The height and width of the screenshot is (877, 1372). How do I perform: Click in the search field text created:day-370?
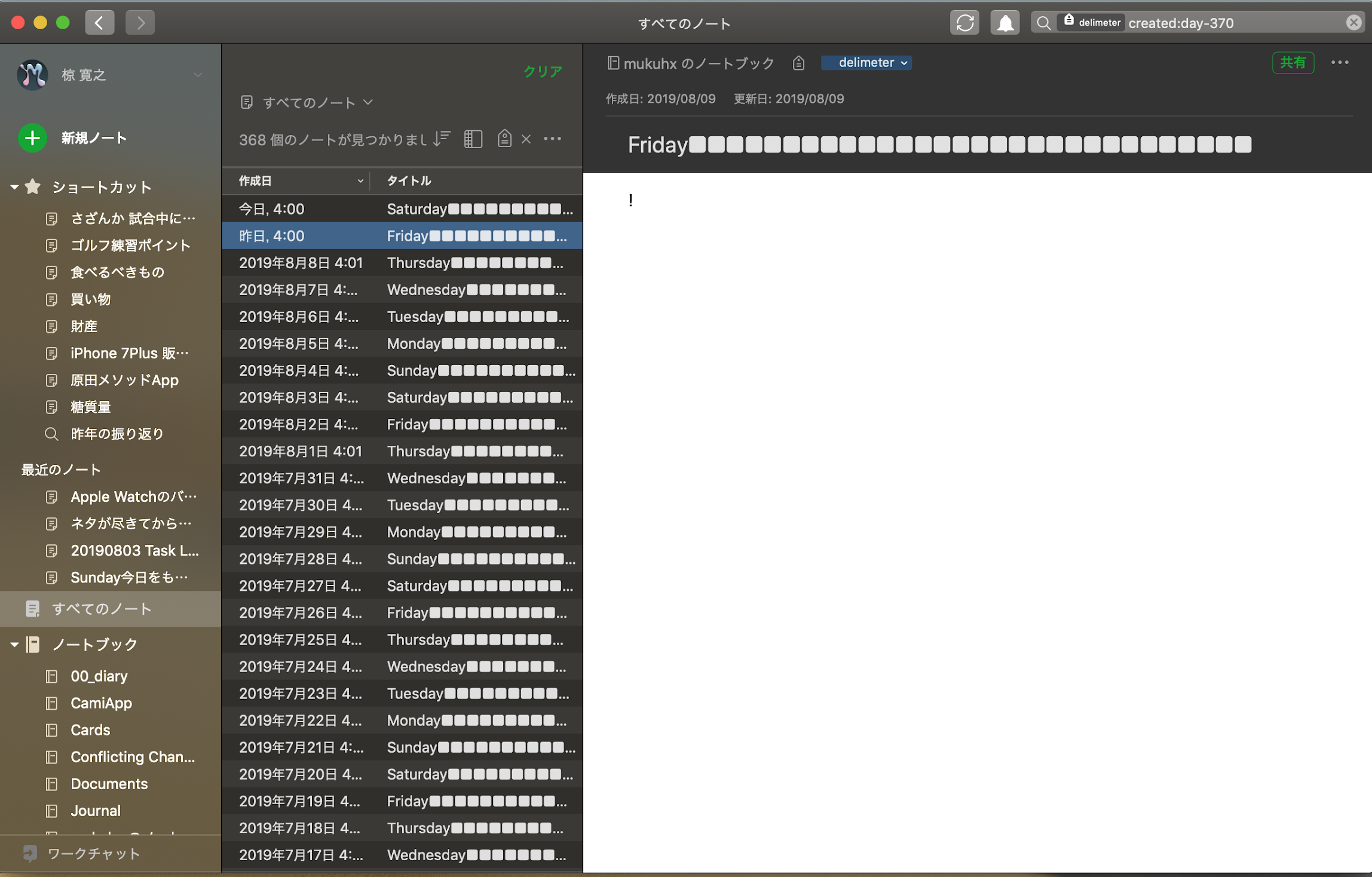pyautogui.click(x=1181, y=23)
